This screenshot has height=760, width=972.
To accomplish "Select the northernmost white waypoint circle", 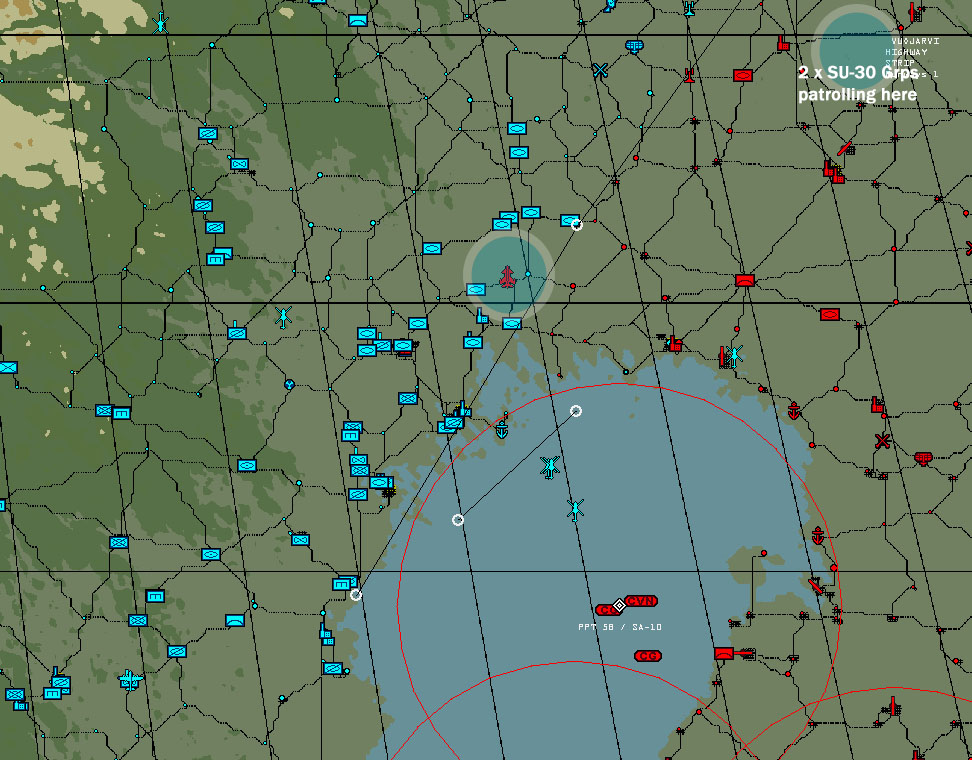I will [577, 224].
